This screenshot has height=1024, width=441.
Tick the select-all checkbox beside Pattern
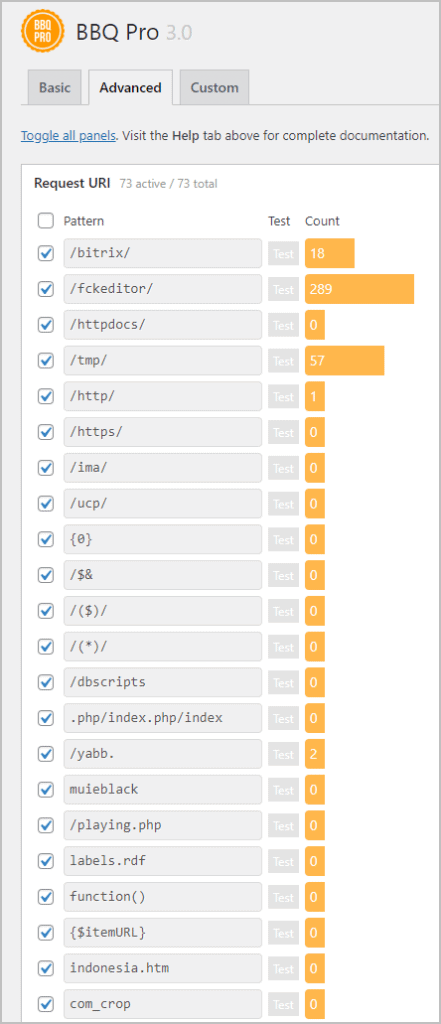point(46,221)
